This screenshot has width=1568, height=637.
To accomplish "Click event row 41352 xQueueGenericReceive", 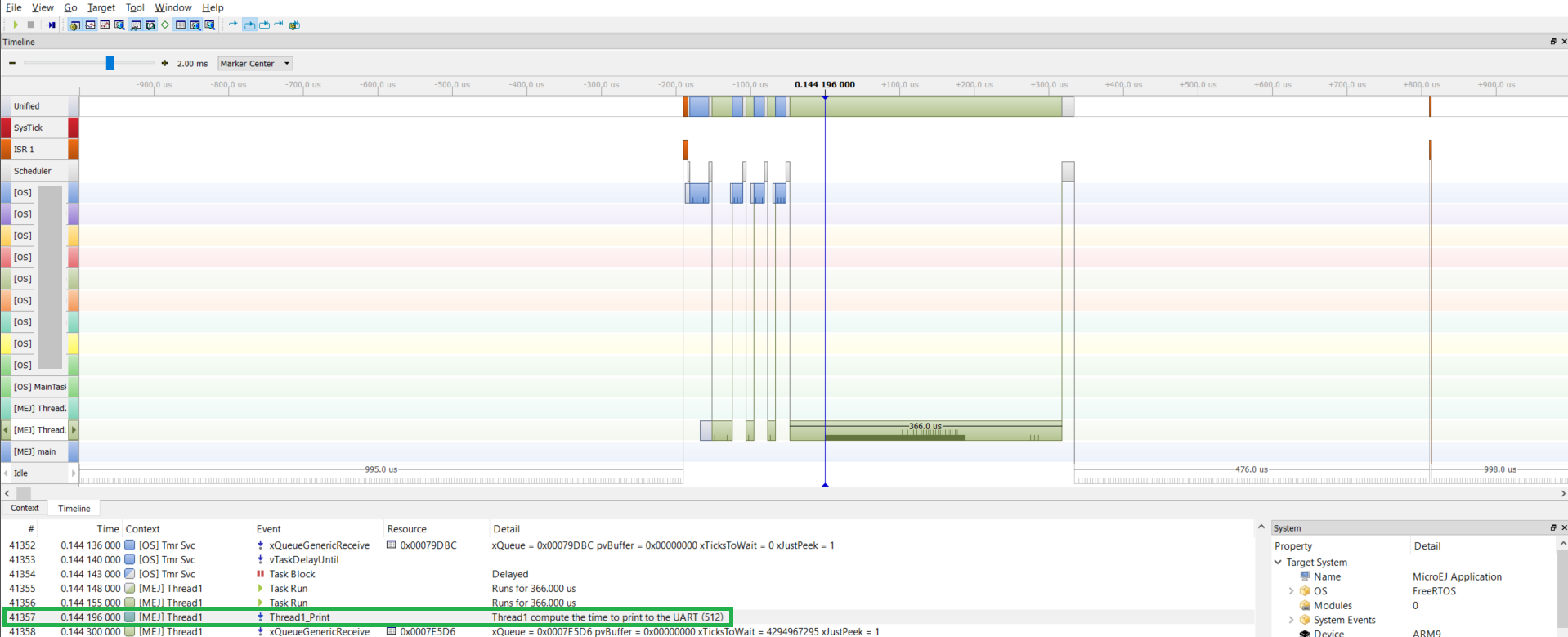I will coord(319,545).
